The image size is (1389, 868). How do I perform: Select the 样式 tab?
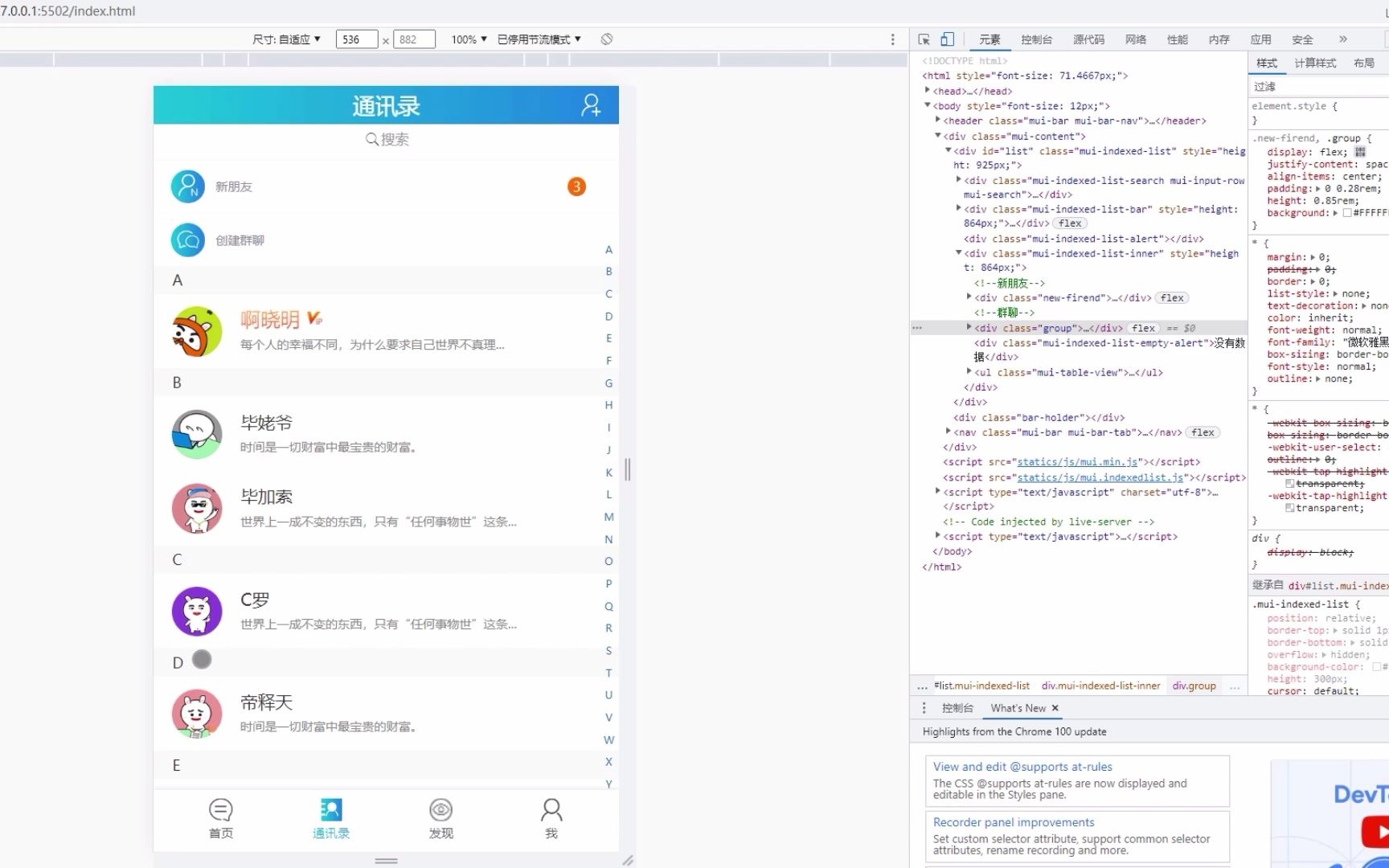pos(1267,63)
